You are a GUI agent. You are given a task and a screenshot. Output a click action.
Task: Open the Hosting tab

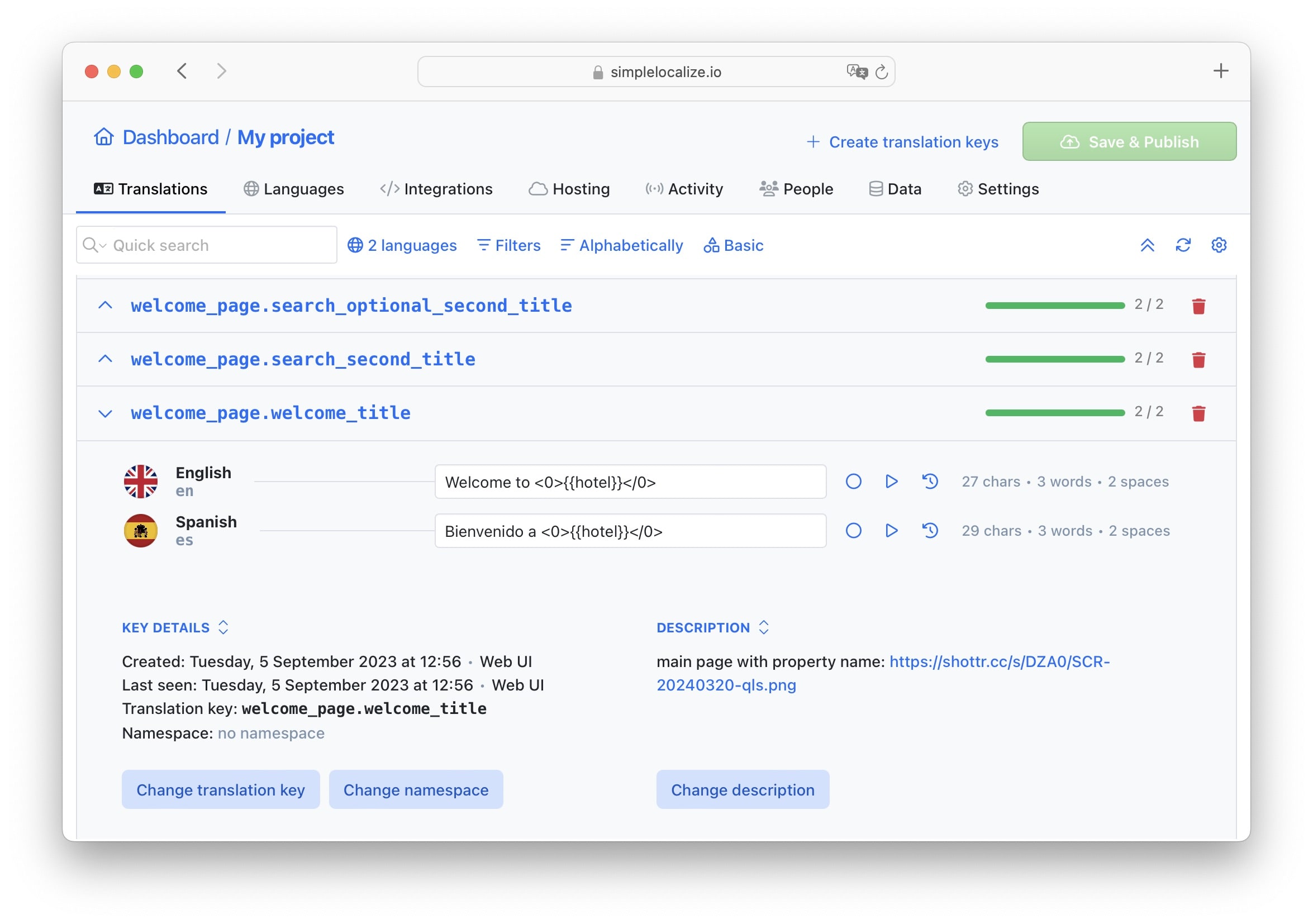569,189
